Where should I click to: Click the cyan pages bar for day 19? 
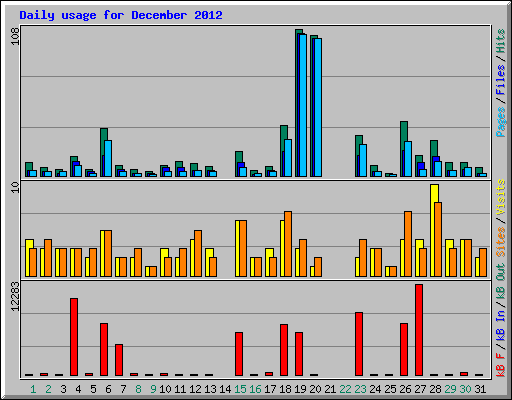tap(303, 105)
